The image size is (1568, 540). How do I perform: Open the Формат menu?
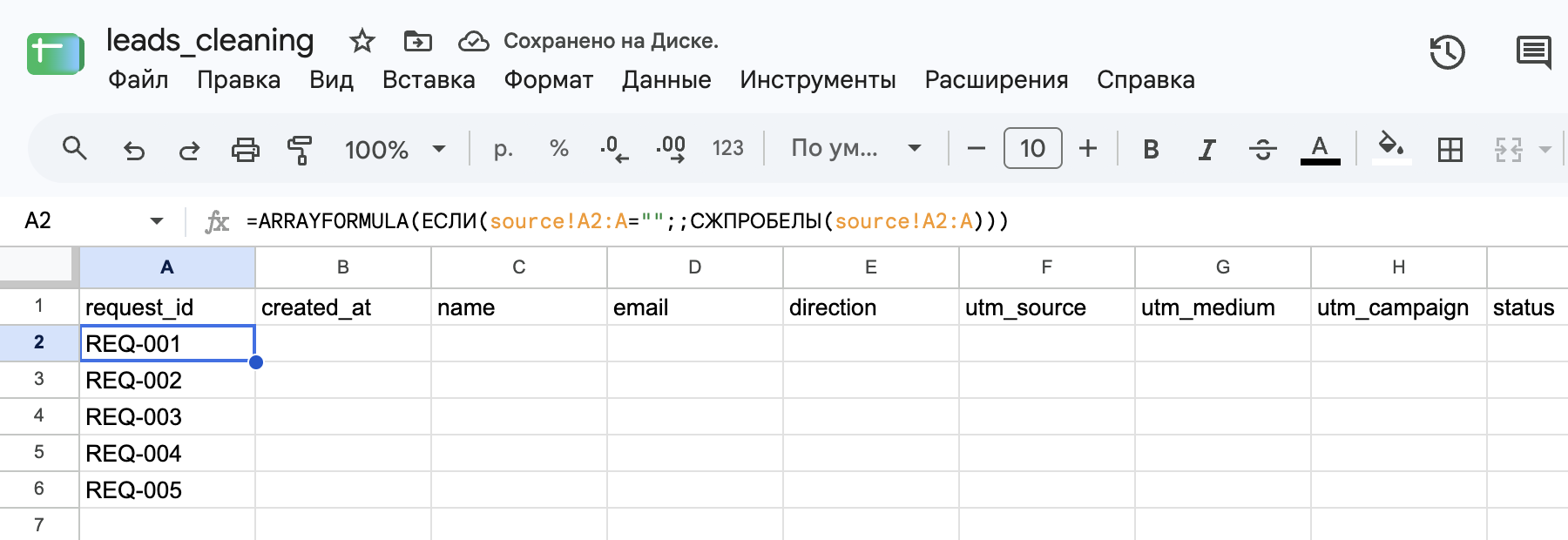click(548, 80)
